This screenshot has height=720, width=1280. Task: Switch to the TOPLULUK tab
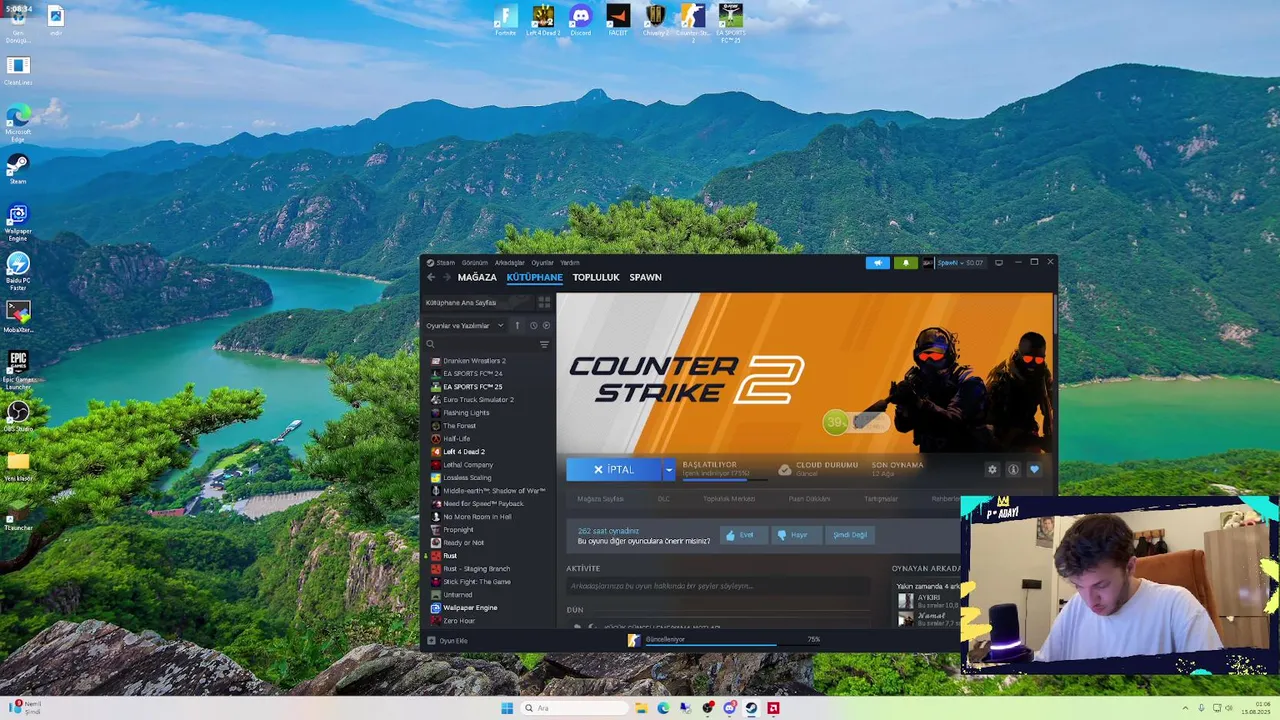[x=596, y=277]
